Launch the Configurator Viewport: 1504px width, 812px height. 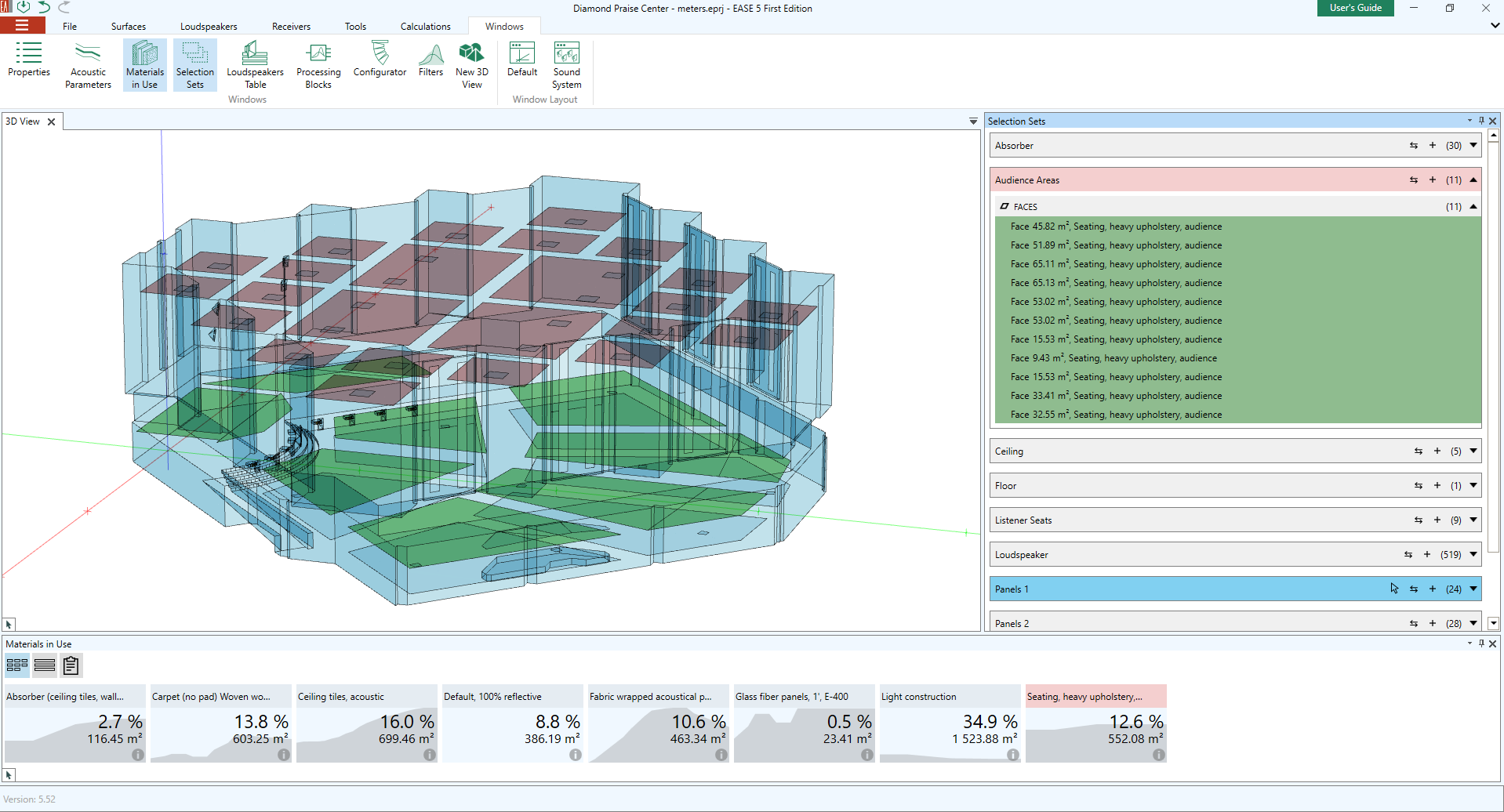379,64
